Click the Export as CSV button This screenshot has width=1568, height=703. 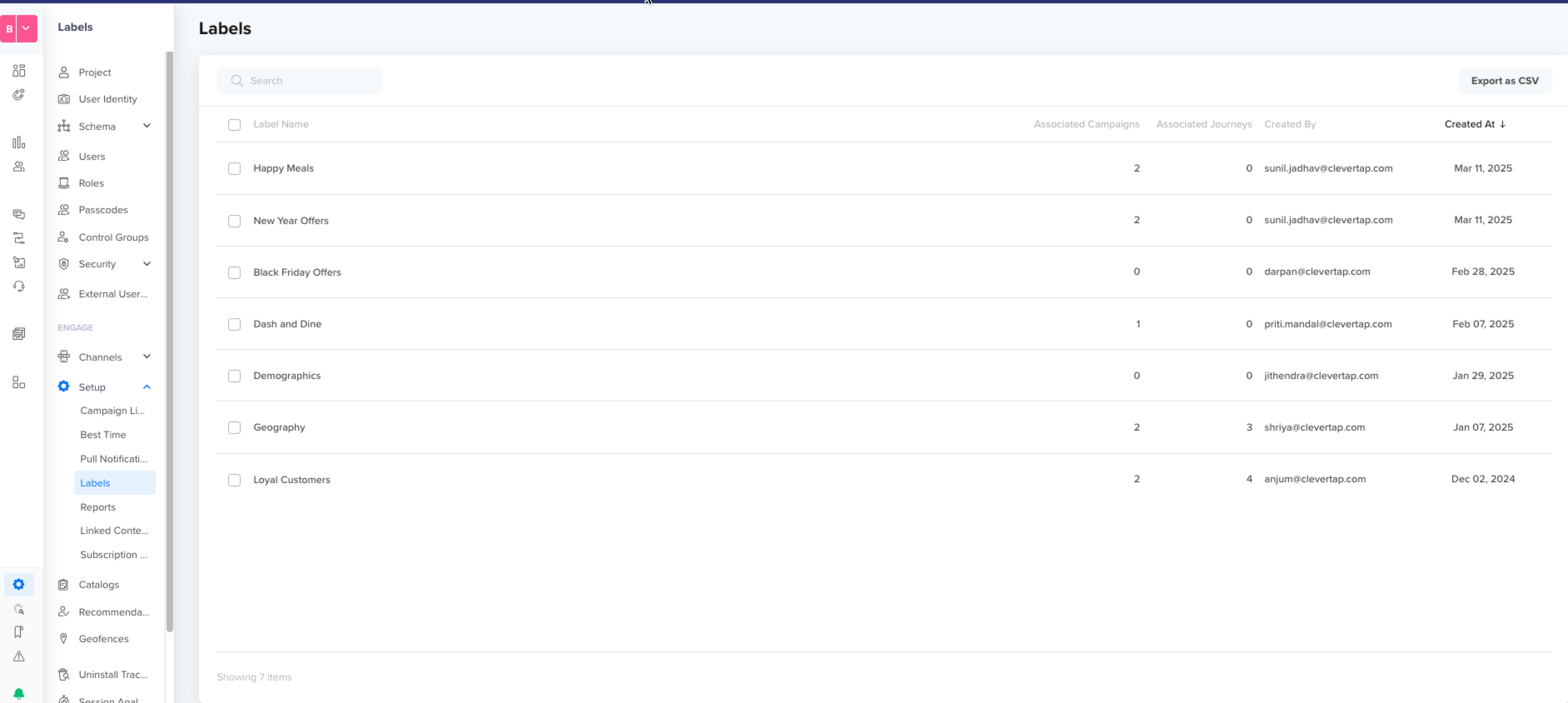coord(1504,81)
